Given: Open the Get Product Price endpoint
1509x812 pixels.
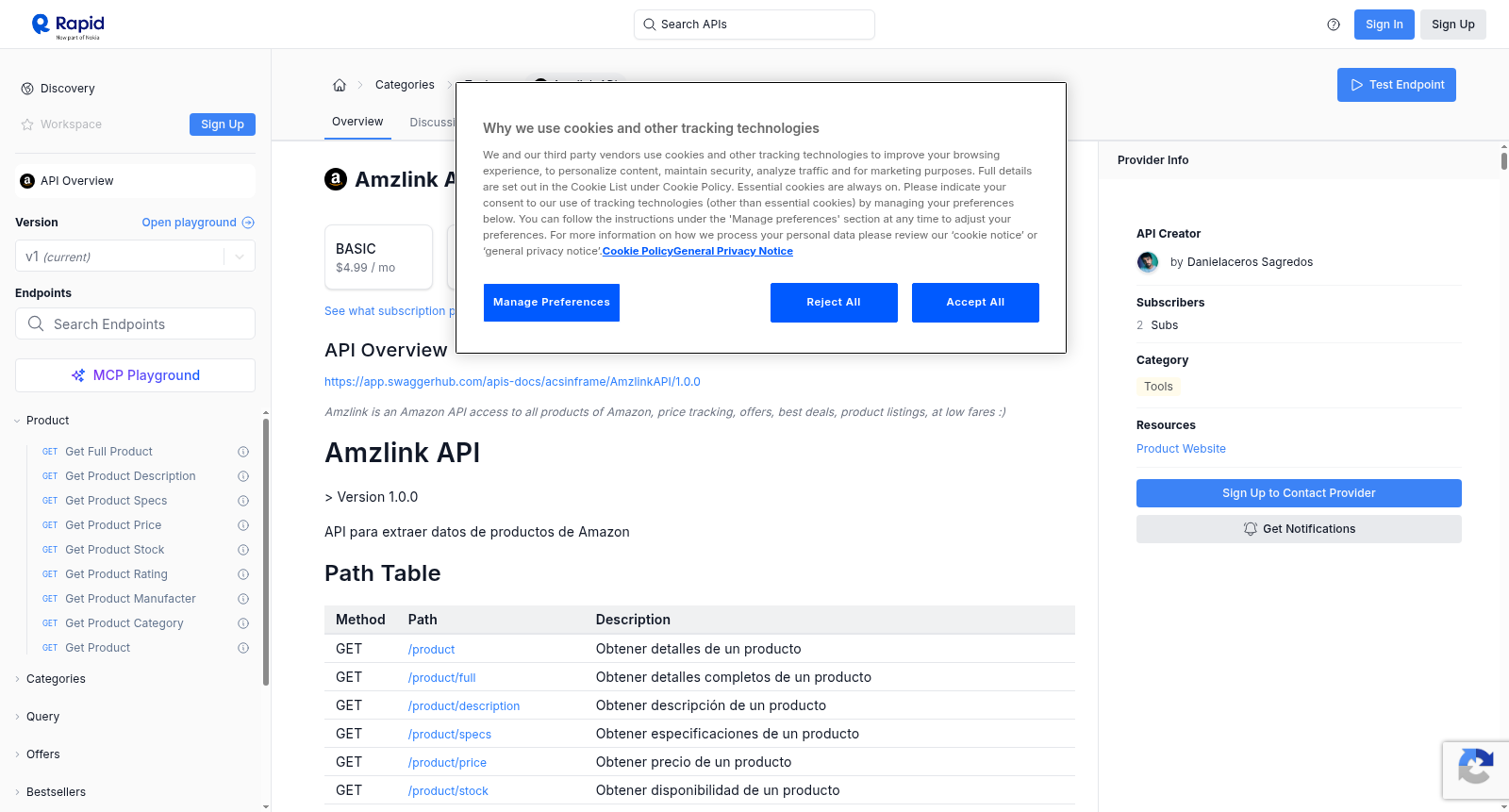Looking at the screenshot, I should point(113,525).
